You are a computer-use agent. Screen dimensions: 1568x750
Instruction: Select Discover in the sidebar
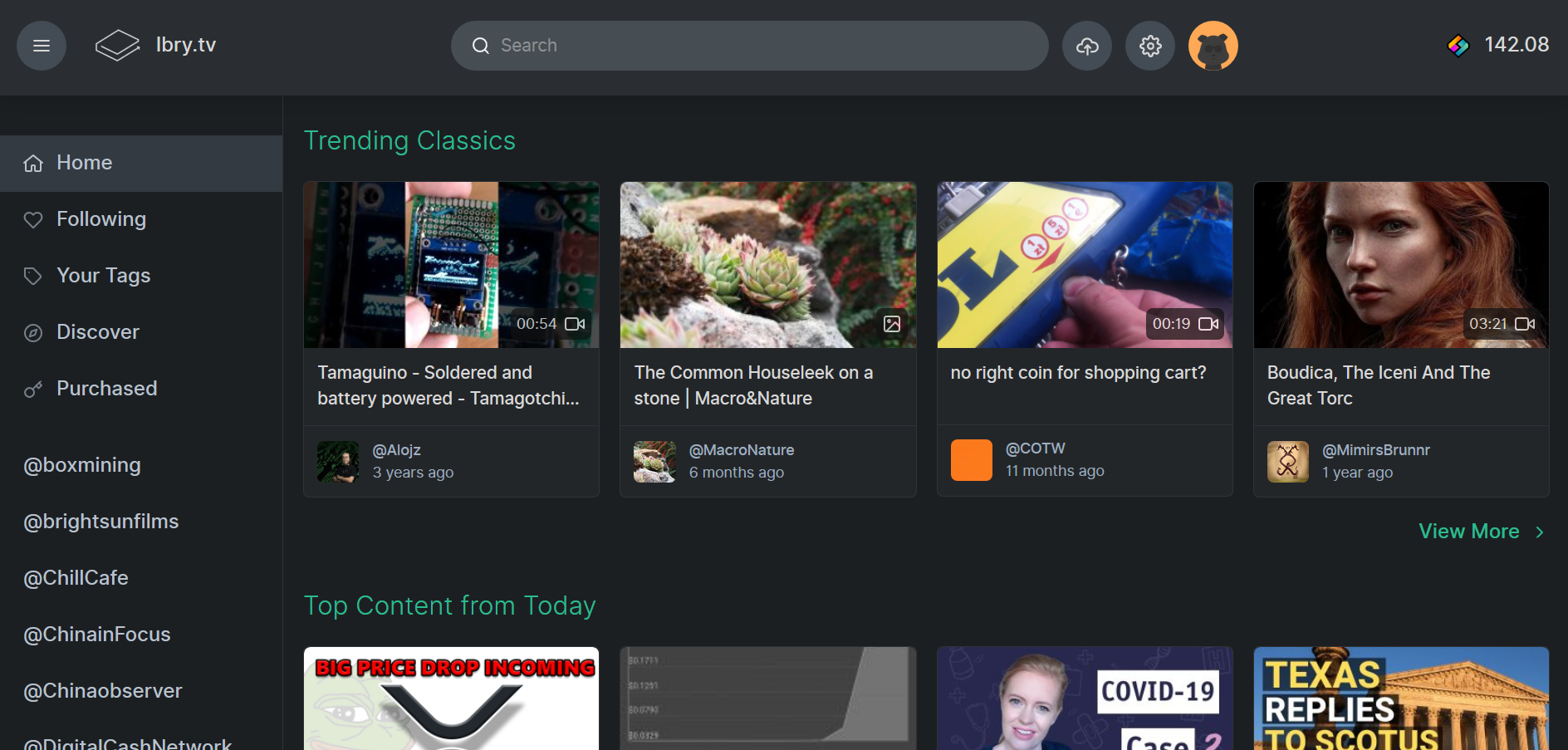[141, 333]
